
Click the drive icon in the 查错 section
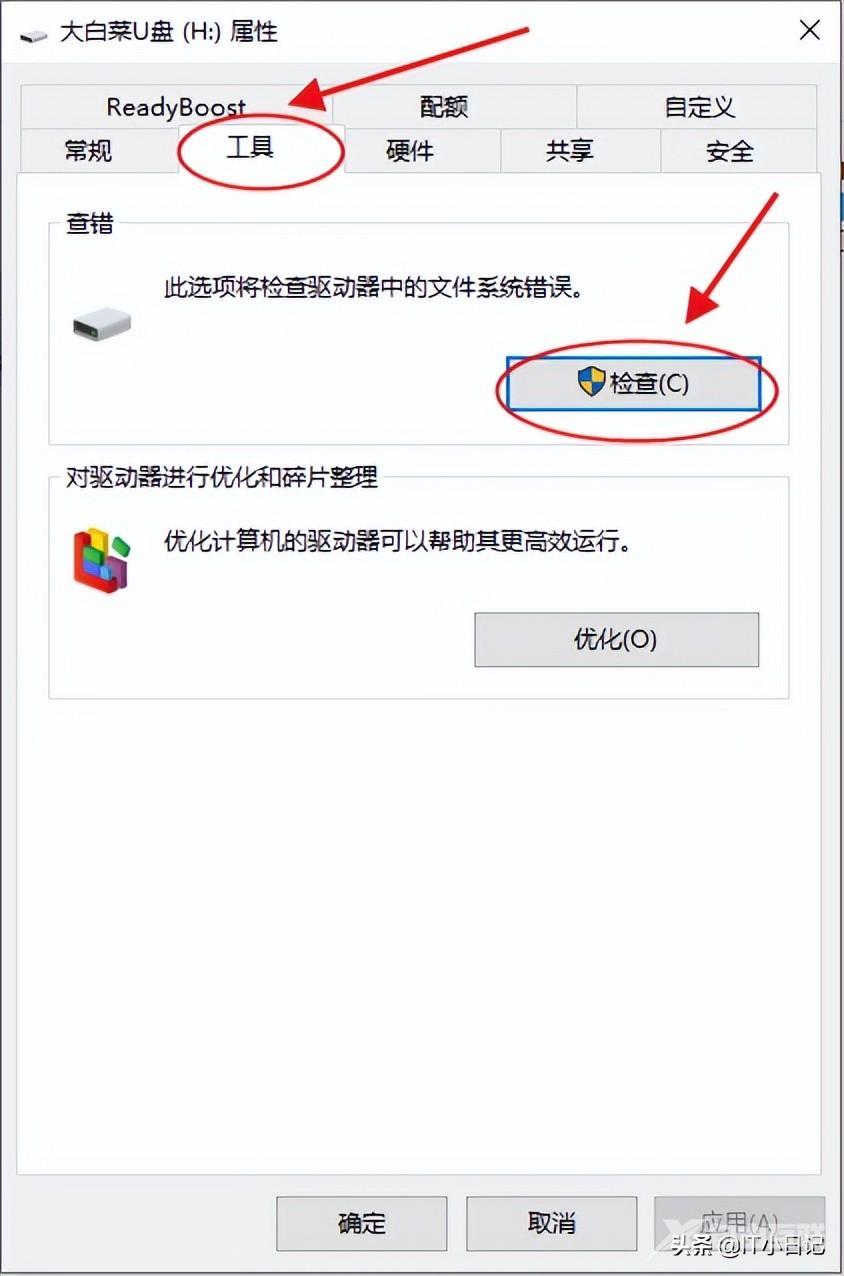102,323
